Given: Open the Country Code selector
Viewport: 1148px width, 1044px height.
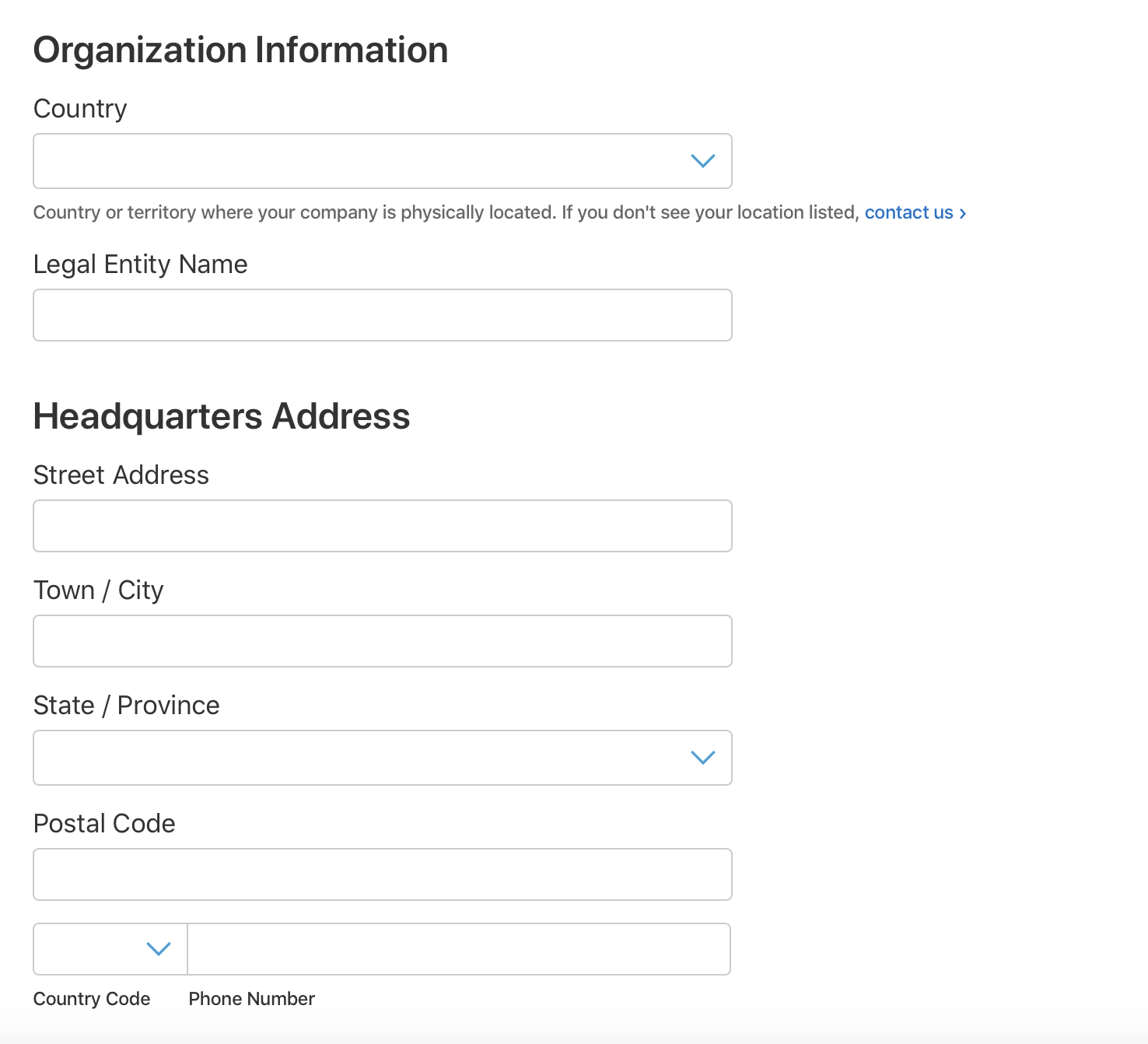Looking at the screenshot, I should (x=110, y=949).
